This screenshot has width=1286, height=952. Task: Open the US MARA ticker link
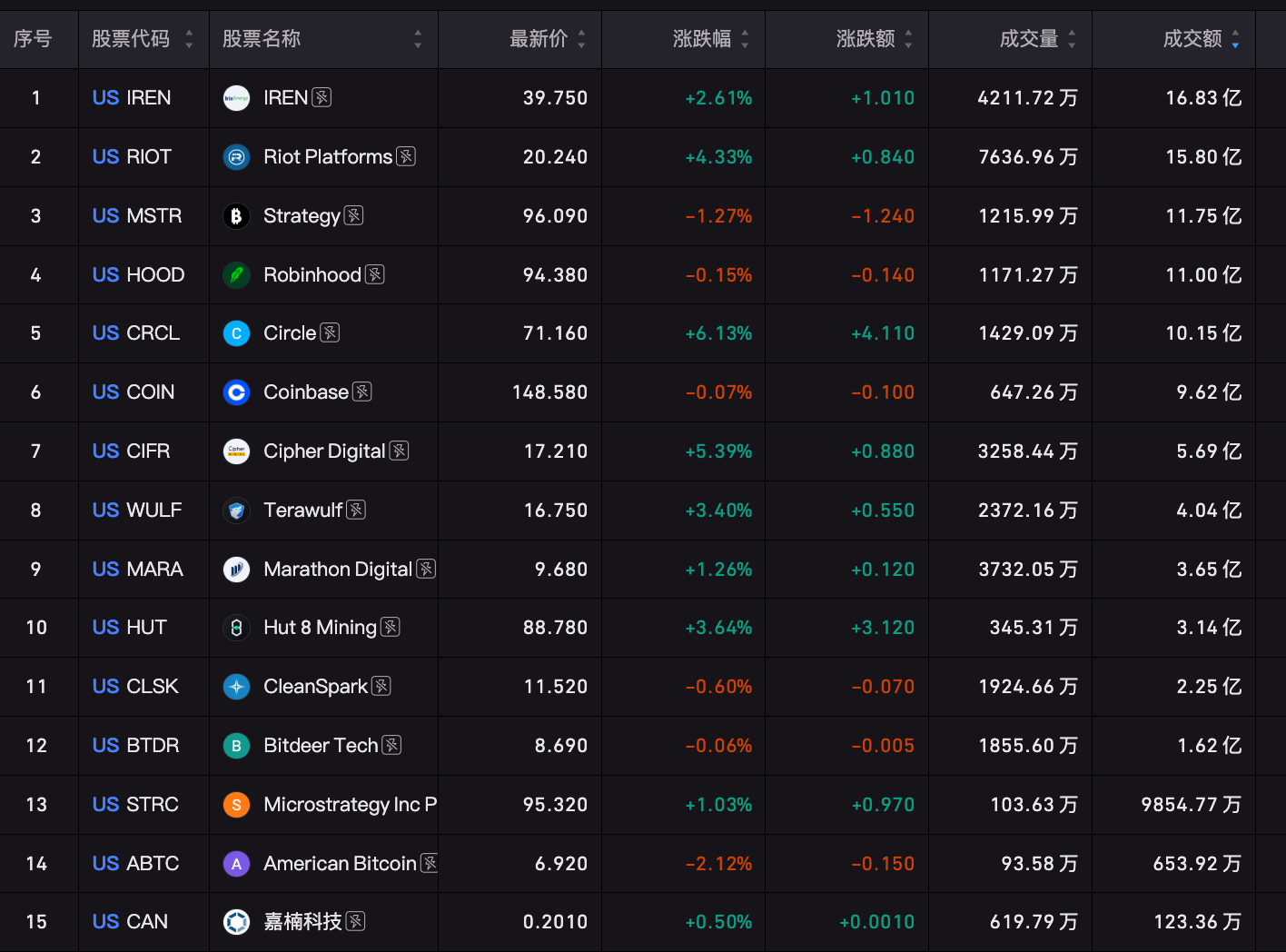point(138,570)
